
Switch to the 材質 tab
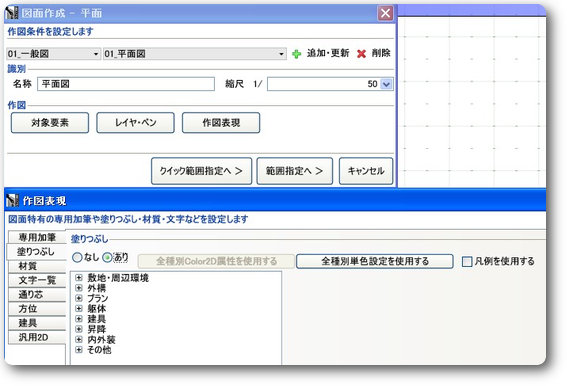[37, 266]
